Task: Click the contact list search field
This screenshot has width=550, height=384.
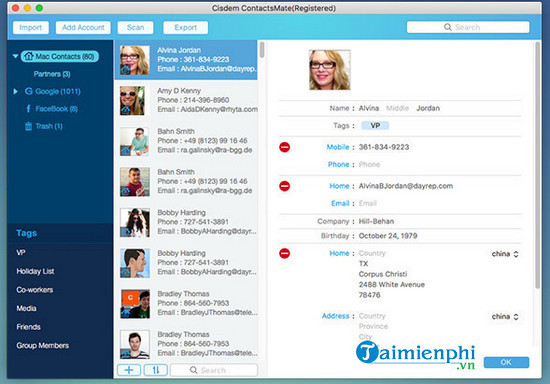Action: (214, 370)
